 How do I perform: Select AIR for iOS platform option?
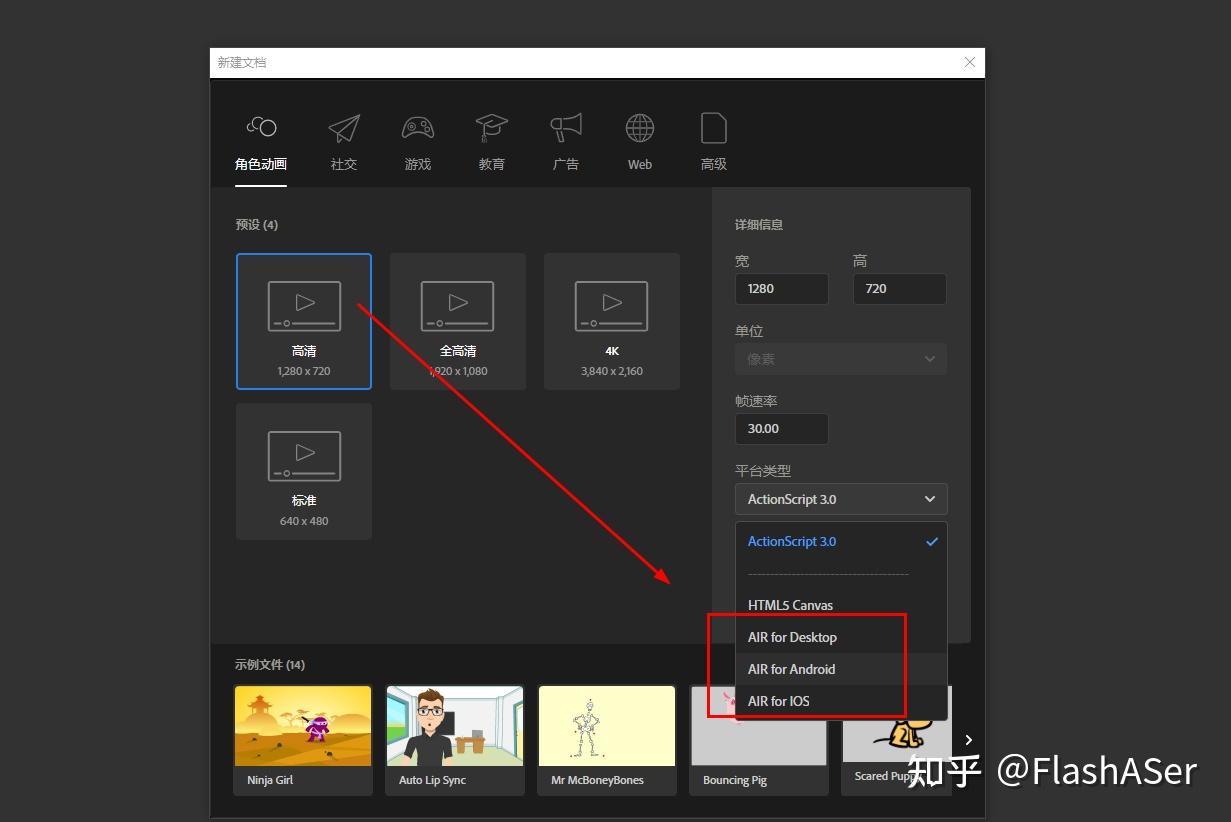tap(841, 701)
